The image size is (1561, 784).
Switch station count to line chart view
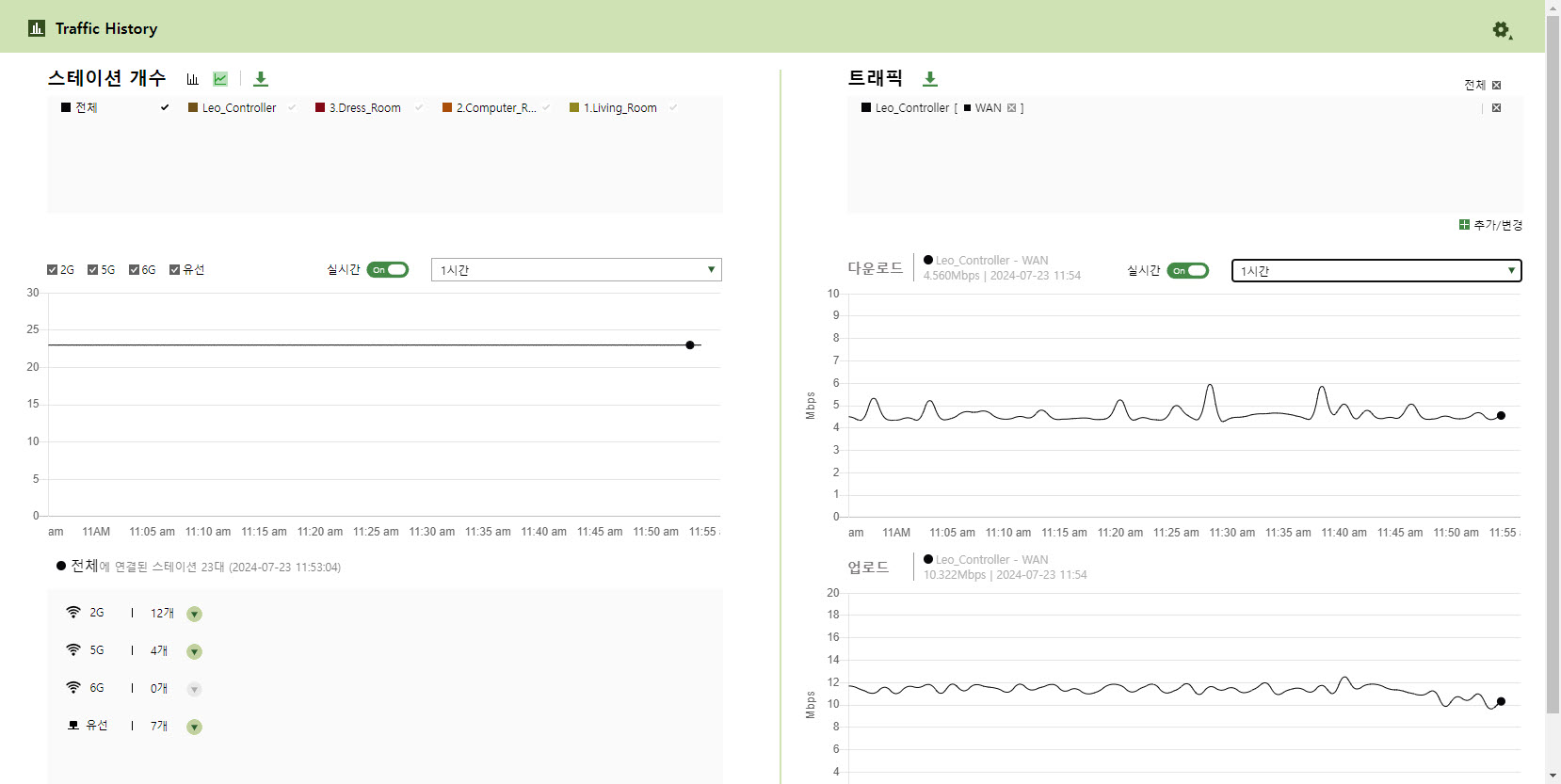point(220,79)
